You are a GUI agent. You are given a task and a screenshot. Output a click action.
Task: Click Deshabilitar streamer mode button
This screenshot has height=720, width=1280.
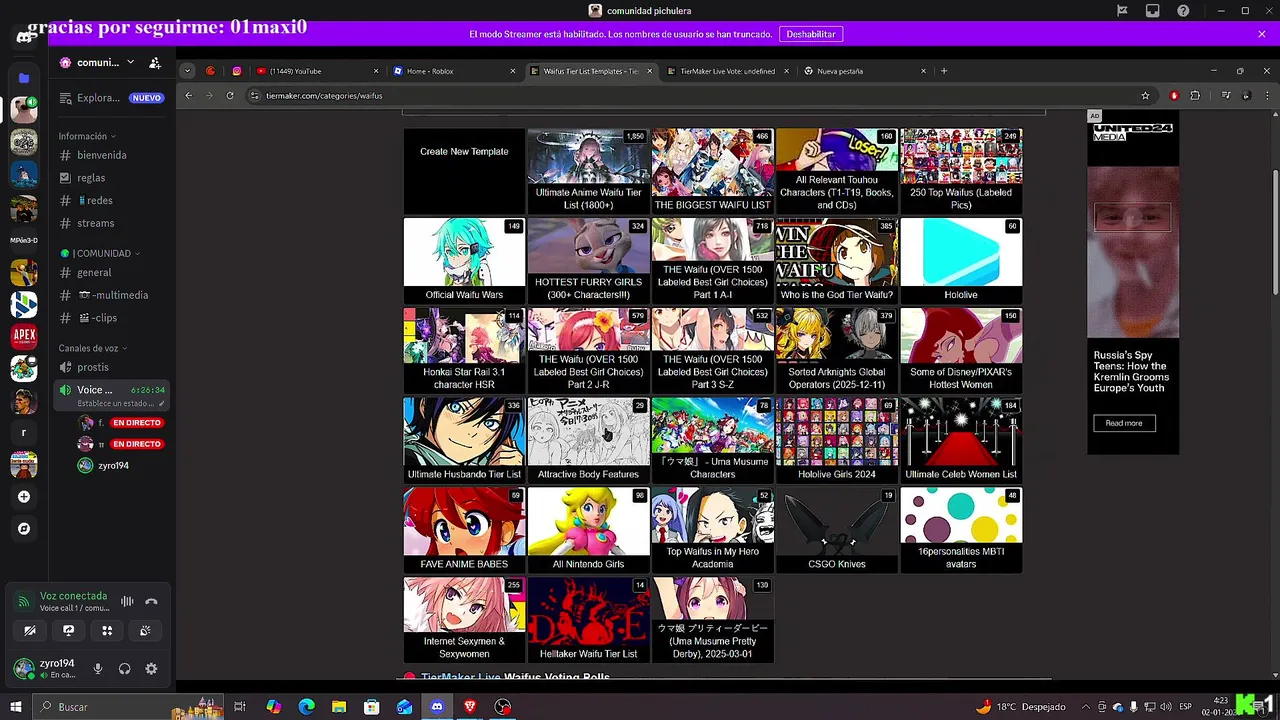(x=811, y=34)
